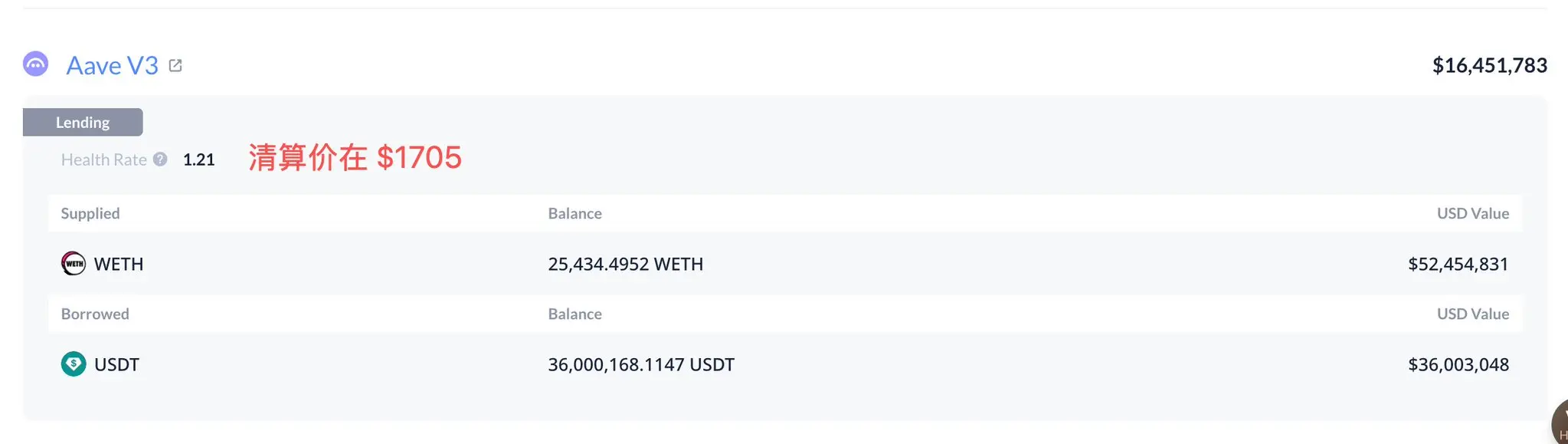1568x444 pixels.
Task: Click the $52,454,831 USD value
Action: coord(1458,264)
